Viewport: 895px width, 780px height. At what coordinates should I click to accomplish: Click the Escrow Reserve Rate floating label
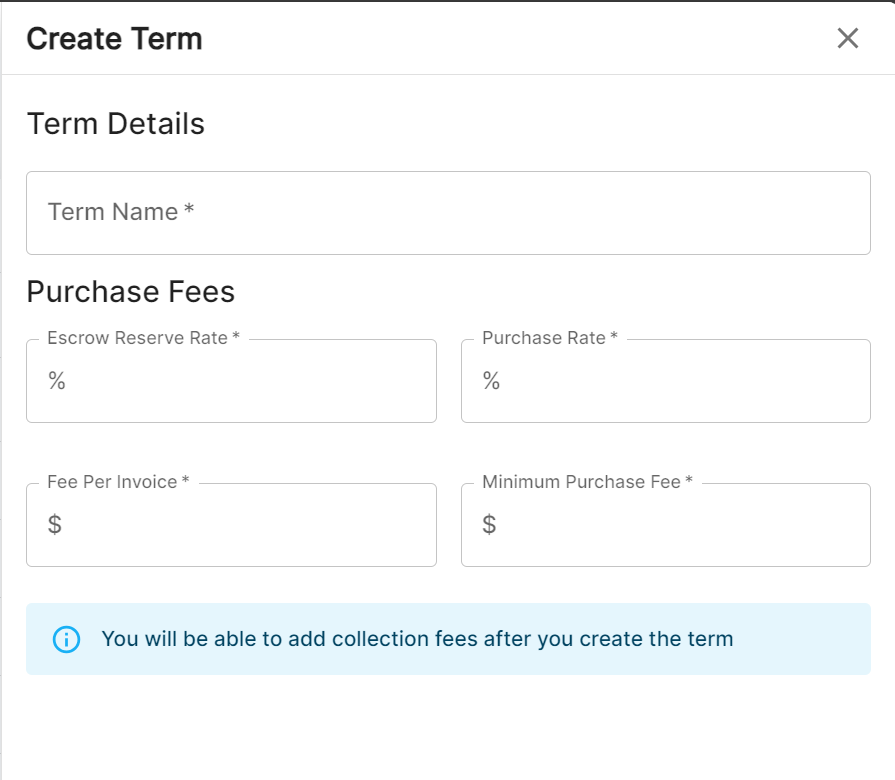143,338
